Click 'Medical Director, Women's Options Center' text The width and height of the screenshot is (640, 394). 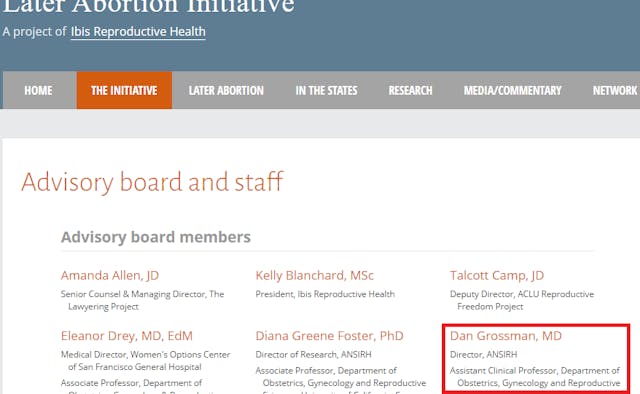[146, 355]
